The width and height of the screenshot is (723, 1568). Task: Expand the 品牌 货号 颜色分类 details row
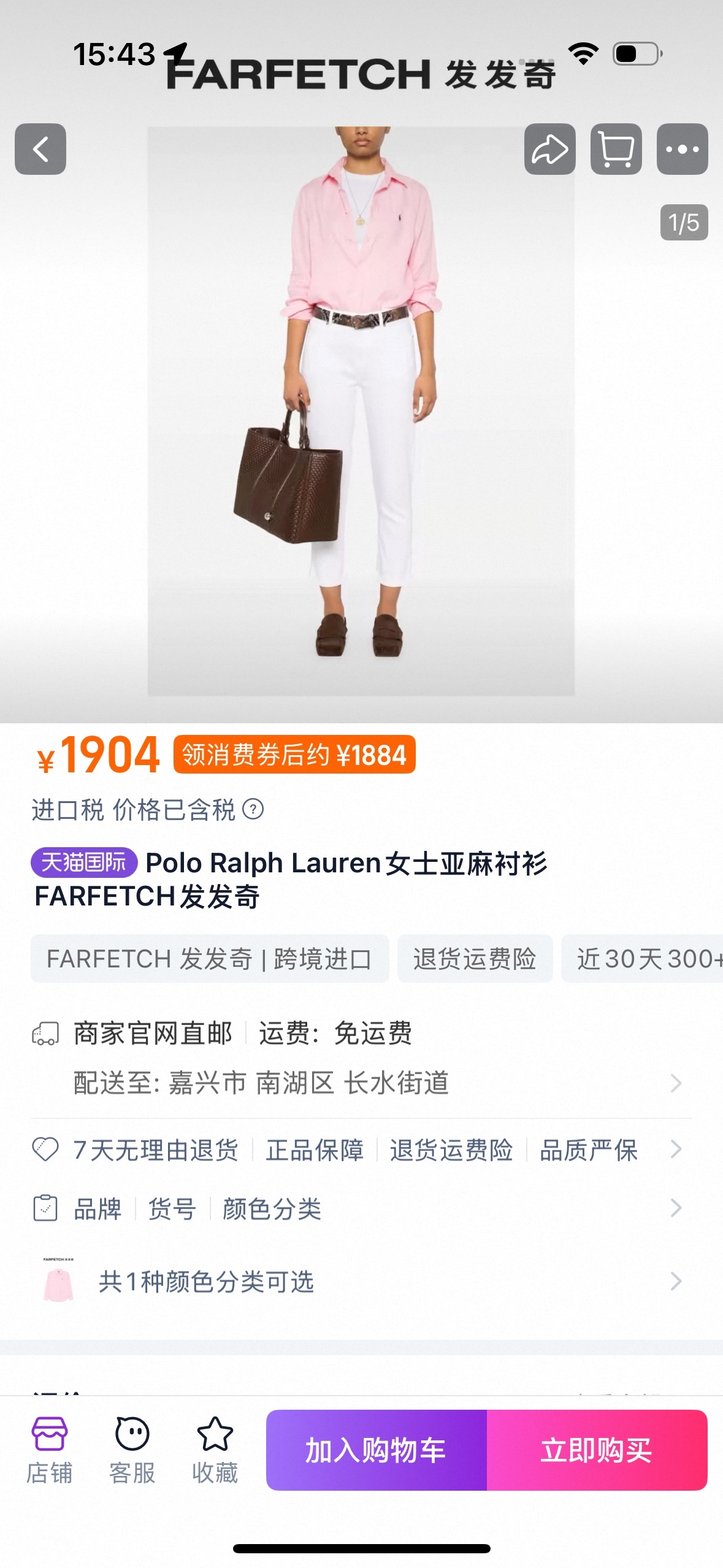pos(361,1209)
